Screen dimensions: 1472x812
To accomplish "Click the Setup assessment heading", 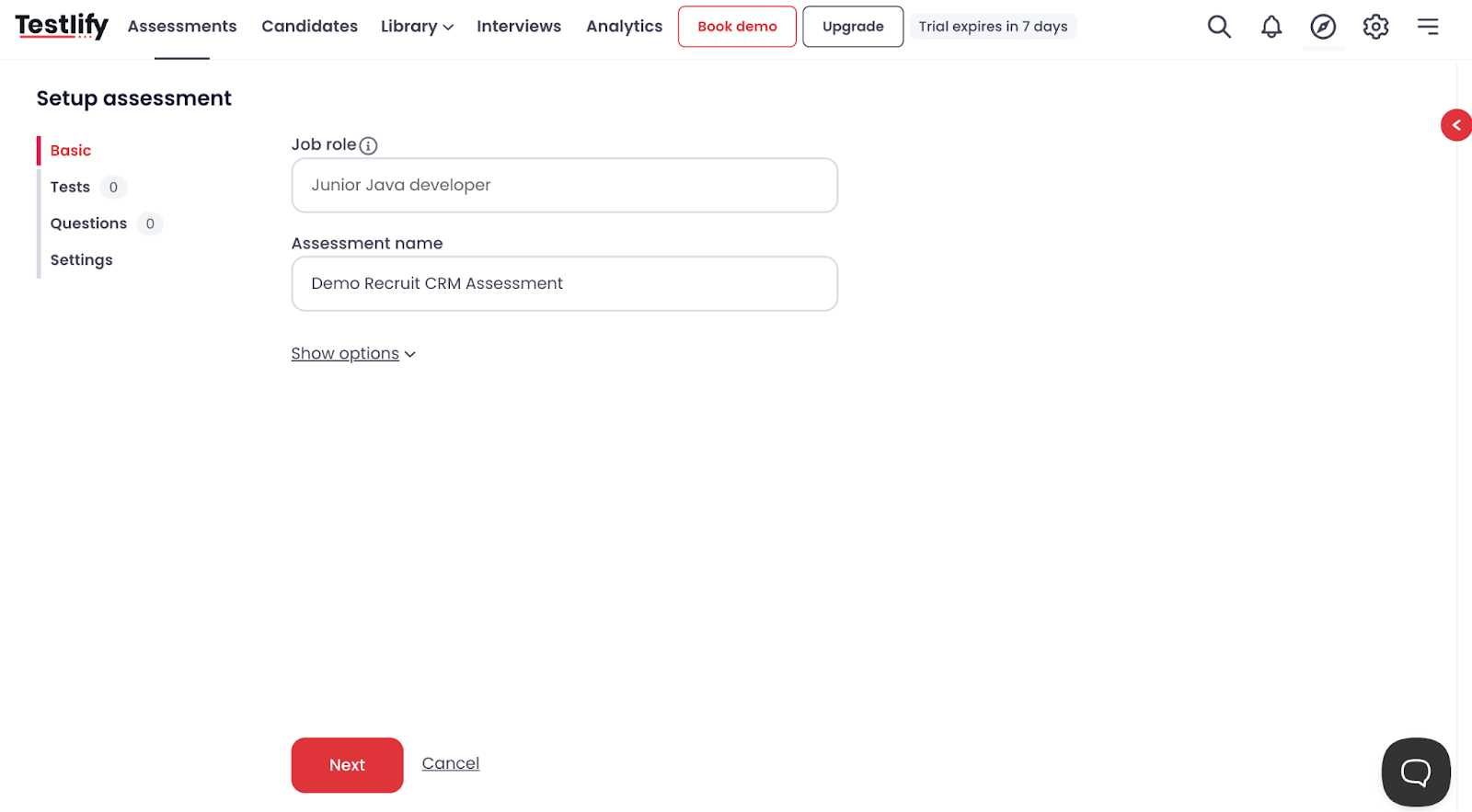I will (x=134, y=98).
